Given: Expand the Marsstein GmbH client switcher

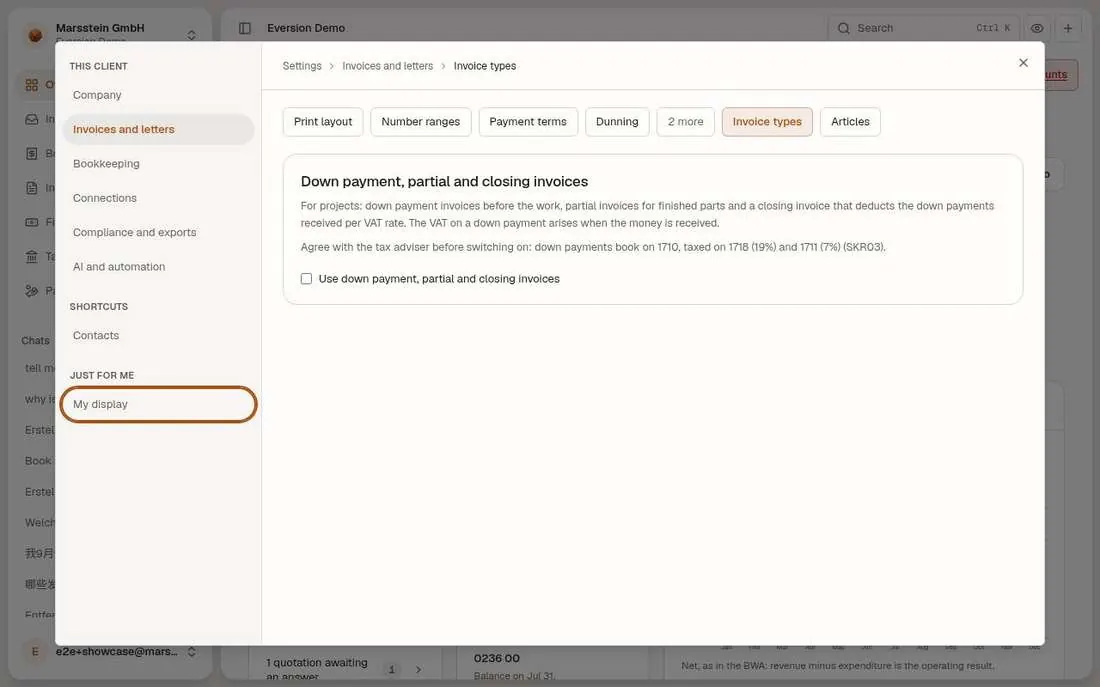Looking at the screenshot, I should 191,34.
